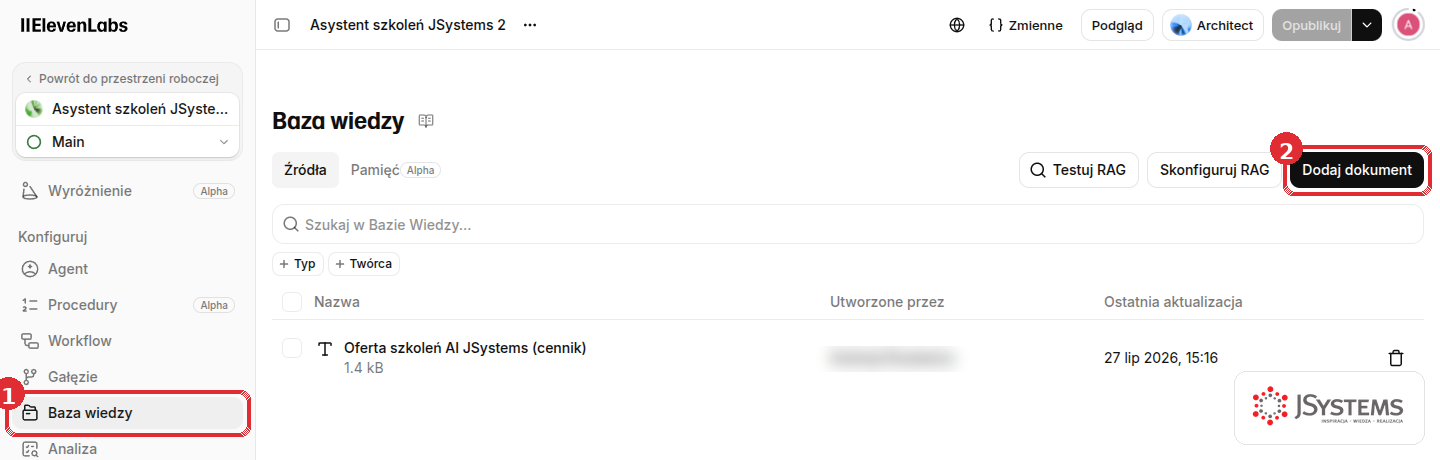
Task: Click the Architect button icon
Action: tap(1181, 25)
